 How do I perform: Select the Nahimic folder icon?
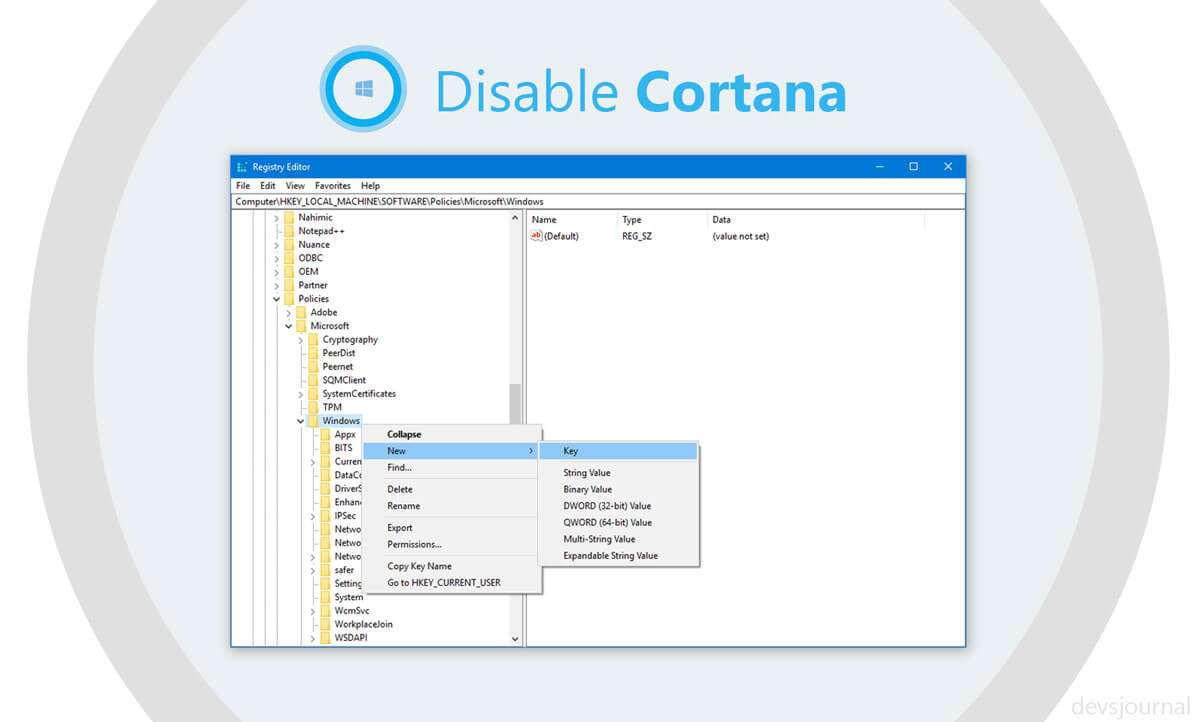[x=289, y=217]
